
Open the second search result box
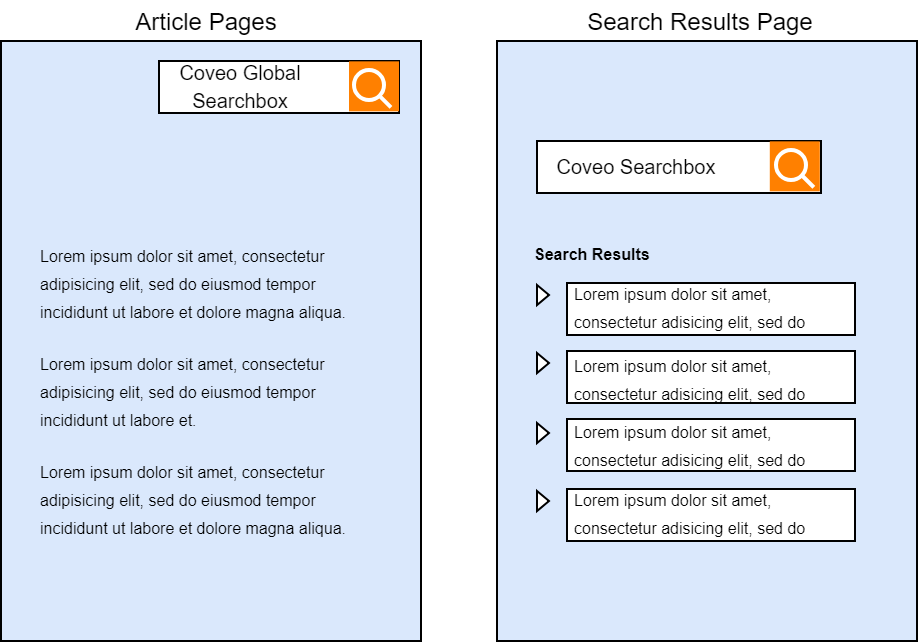[x=711, y=377]
